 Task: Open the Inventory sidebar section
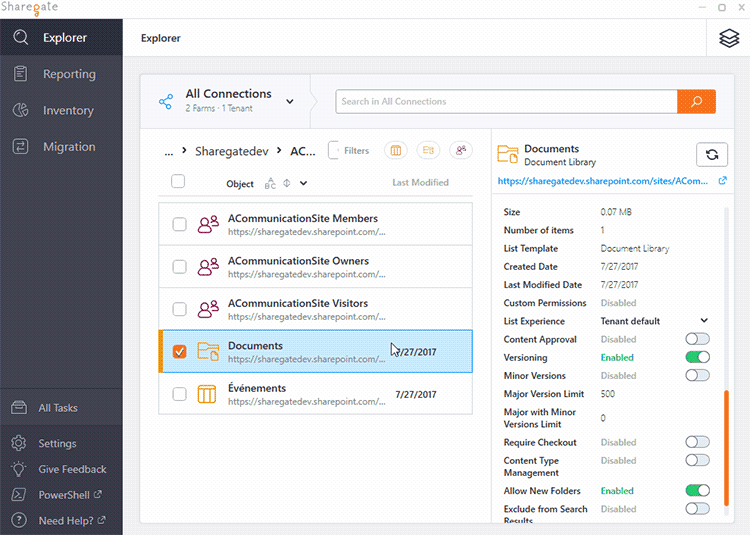[61, 110]
